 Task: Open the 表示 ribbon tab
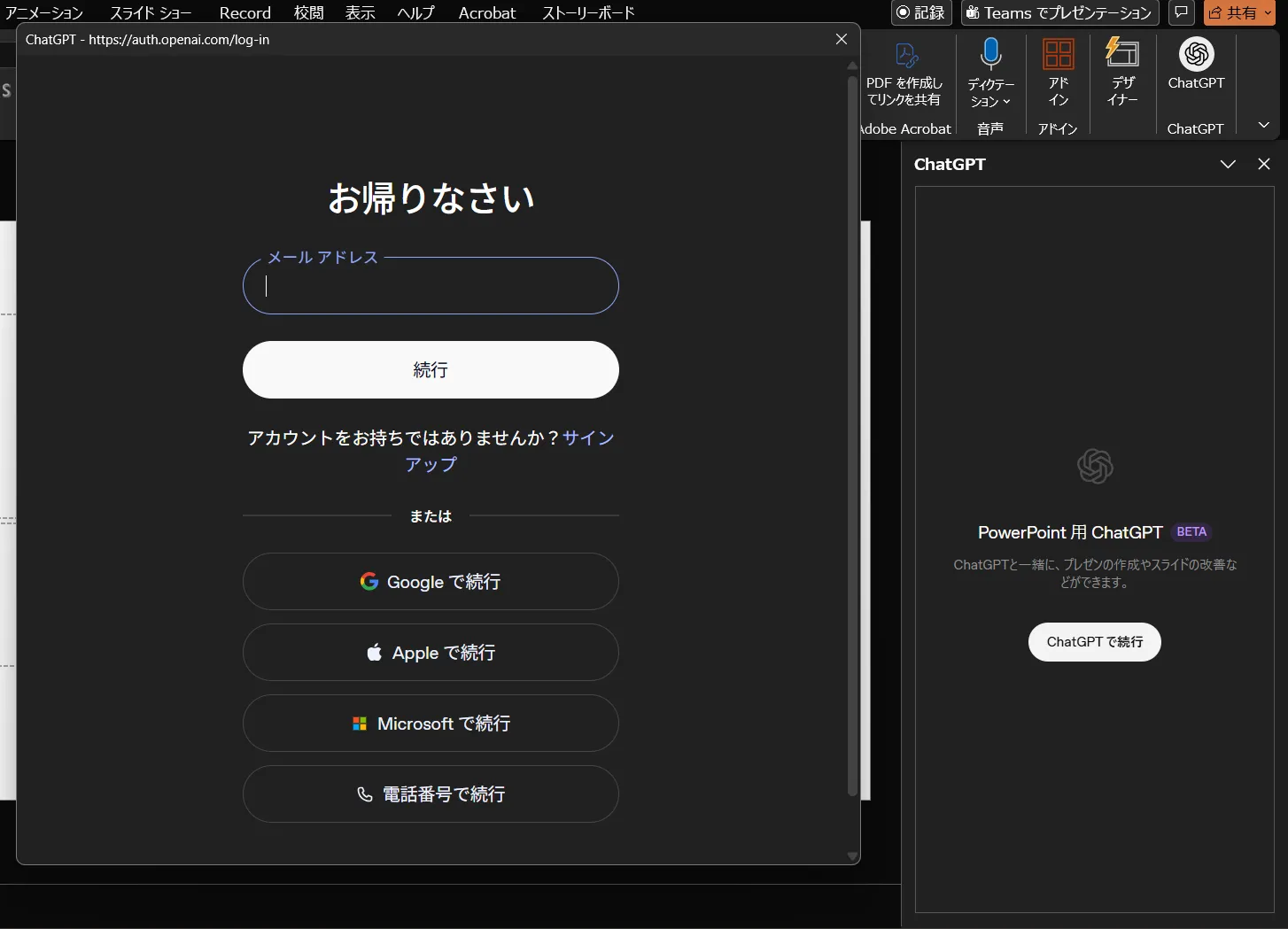(x=361, y=12)
